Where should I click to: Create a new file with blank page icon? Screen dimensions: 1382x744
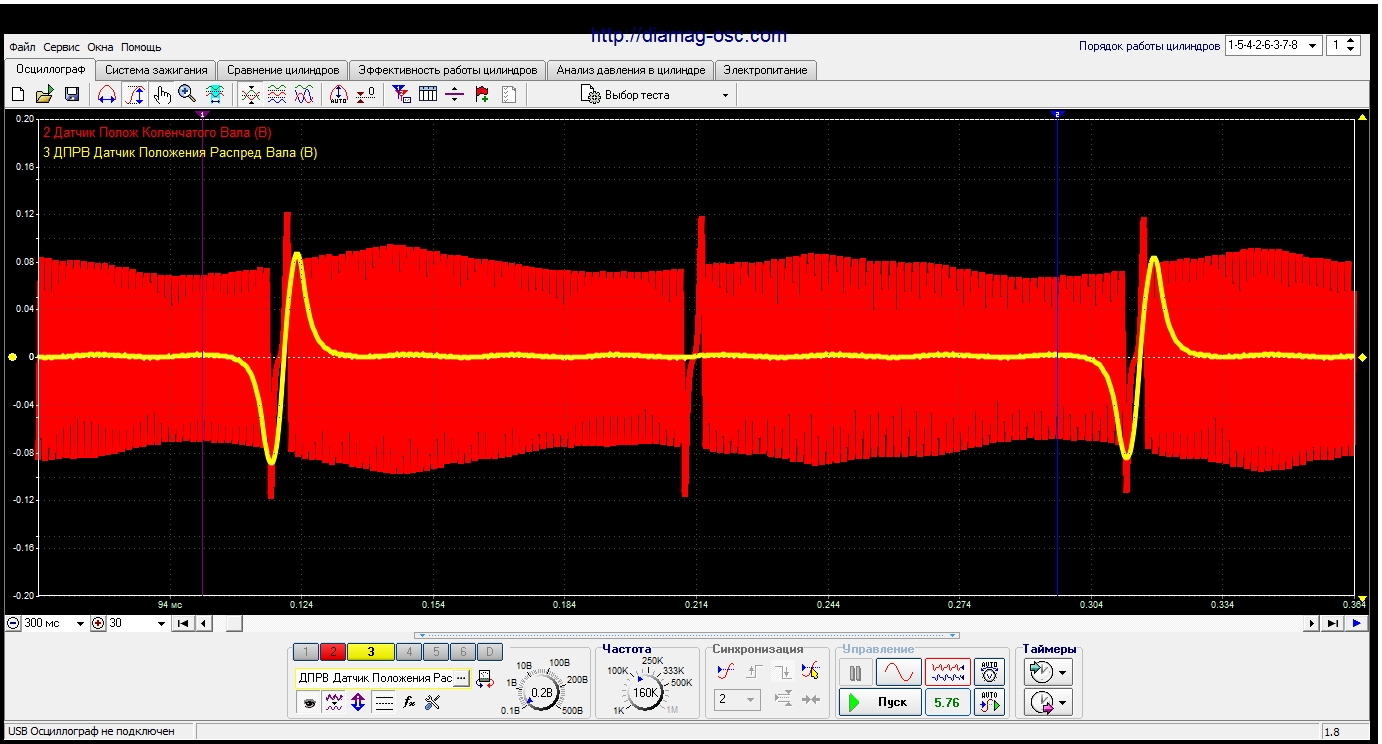[17, 95]
